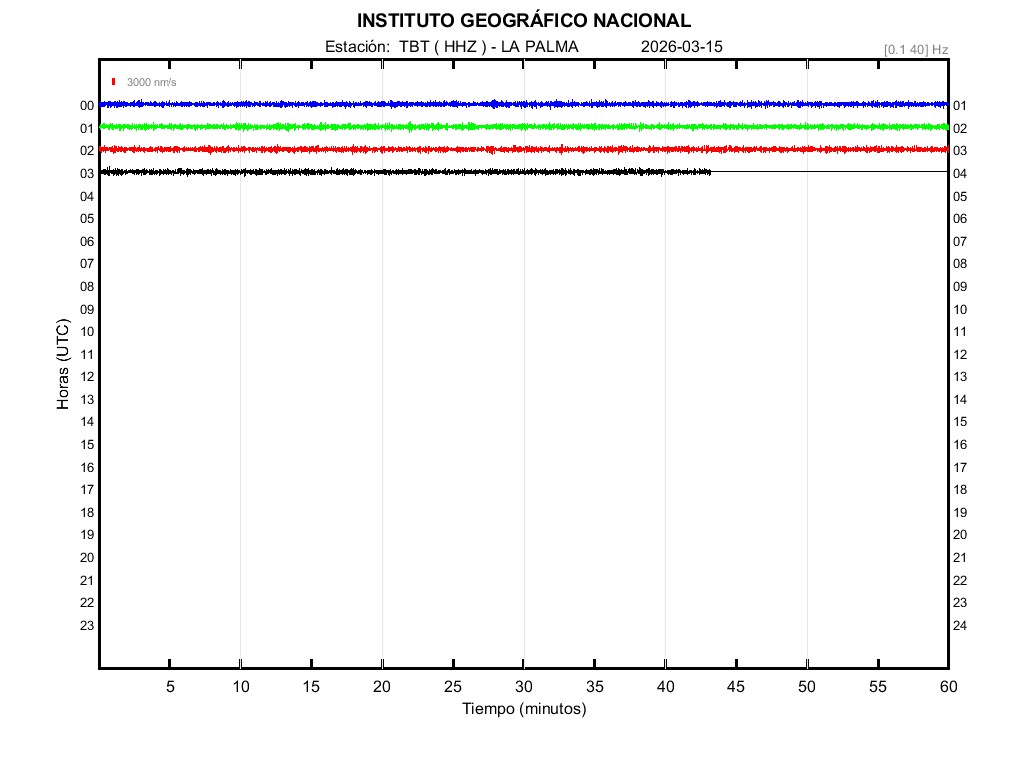This screenshot has width=1024, height=768.
Task: Click the "Horas (UTC)" vertical axis label
Action: (63, 364)
